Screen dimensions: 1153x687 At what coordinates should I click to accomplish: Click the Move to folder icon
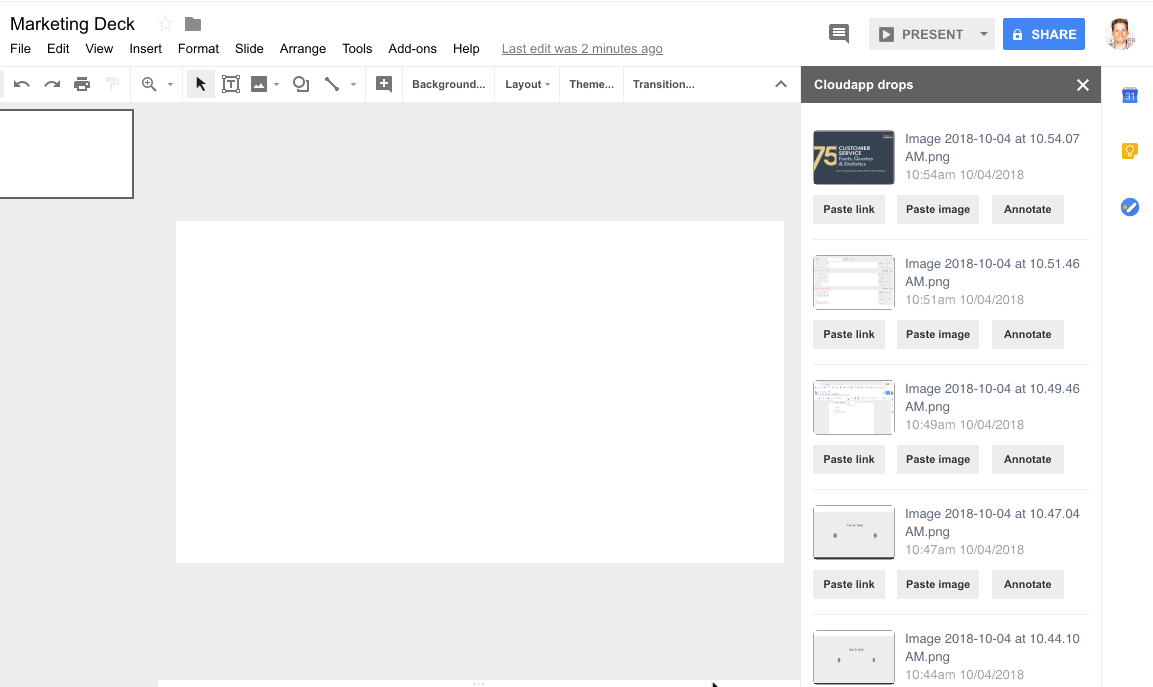coord(193,24)
